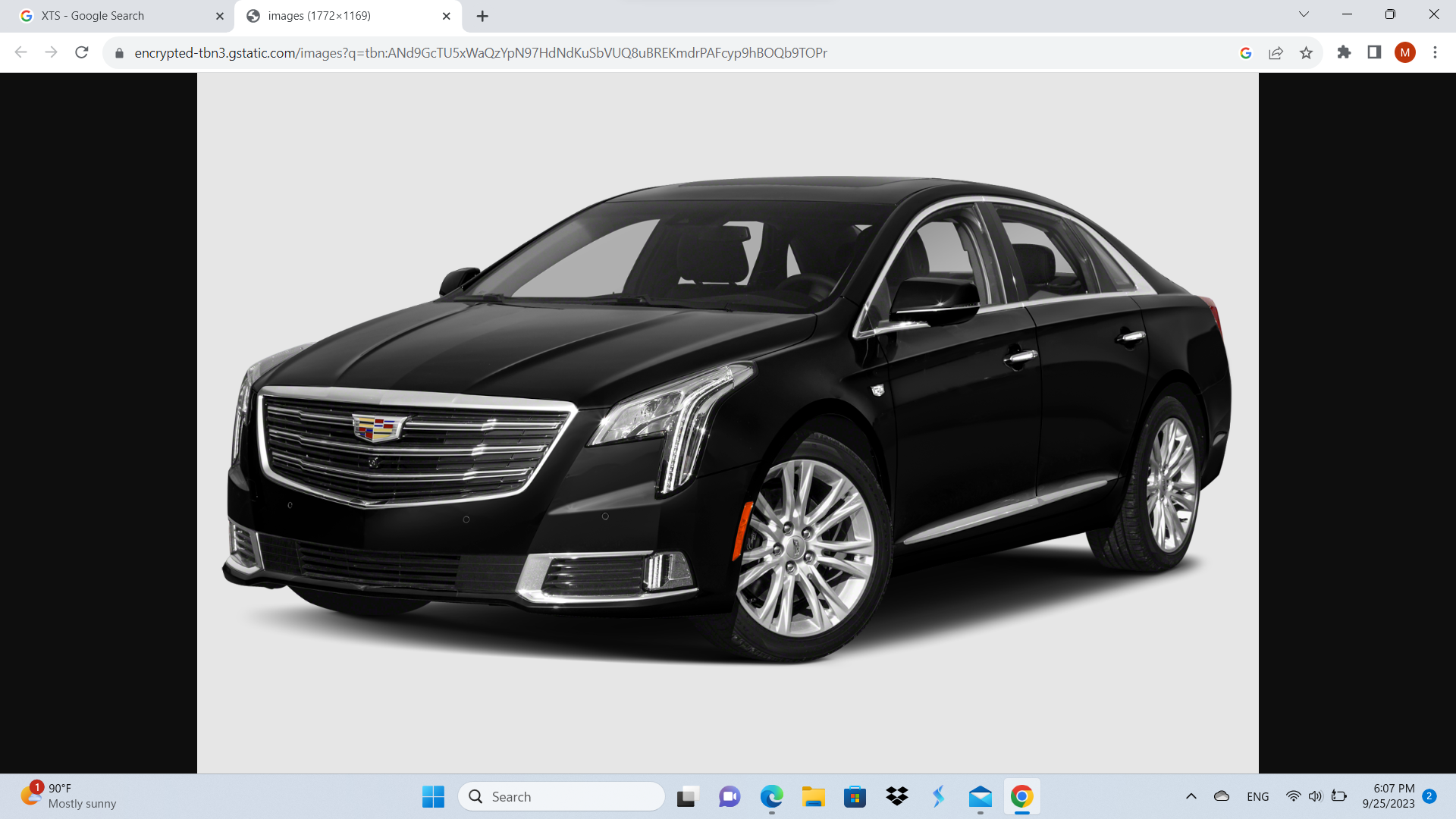Open File Explorer from the taskbar

[x=813, y=796]
